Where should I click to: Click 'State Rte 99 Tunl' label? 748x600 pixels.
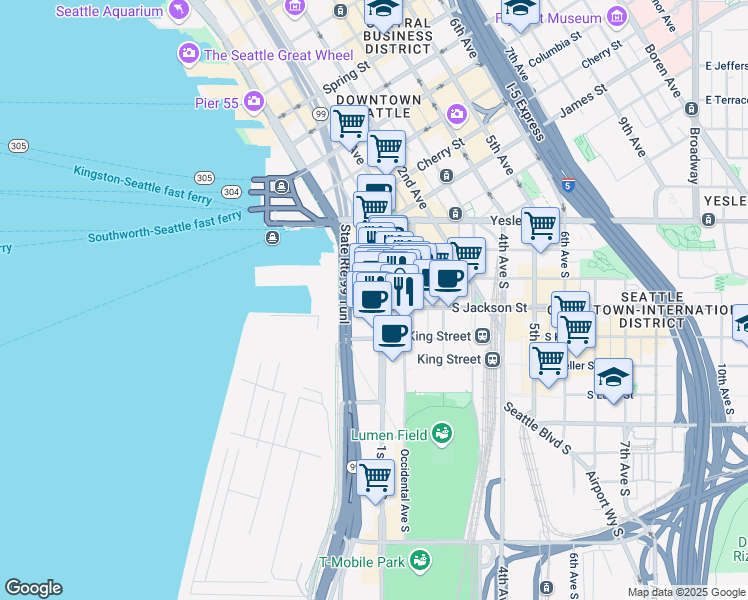(344, 274)
